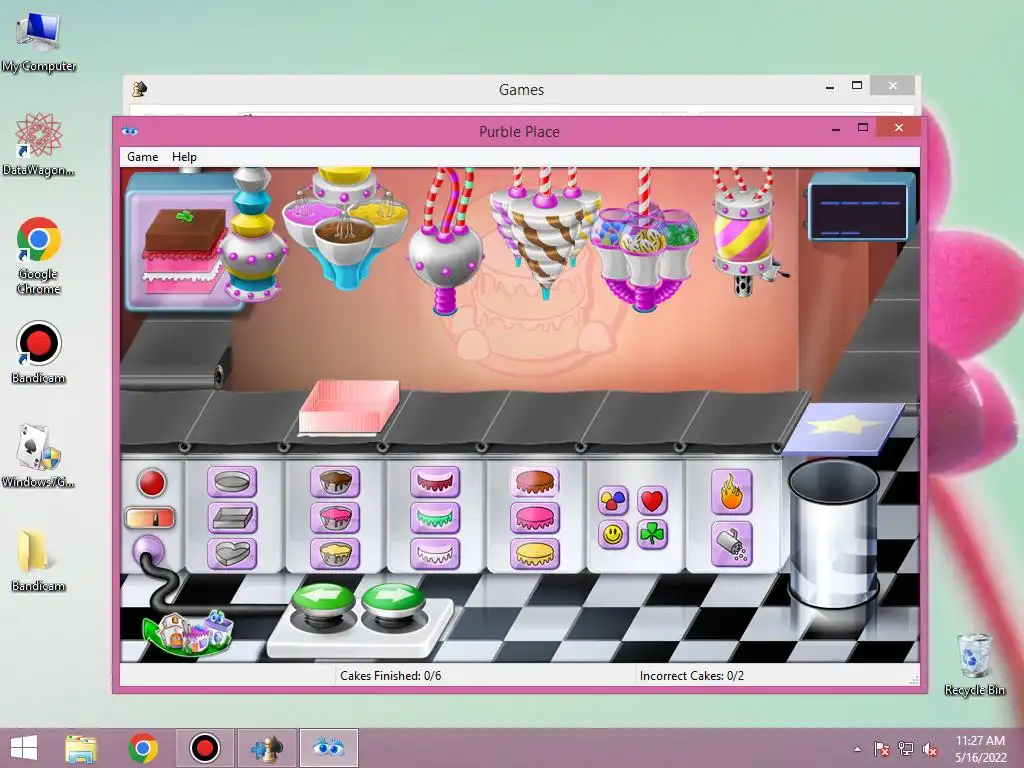Activate the flame topping button
The height and width of the screenshot is (768, 1024).
(731, 492)
